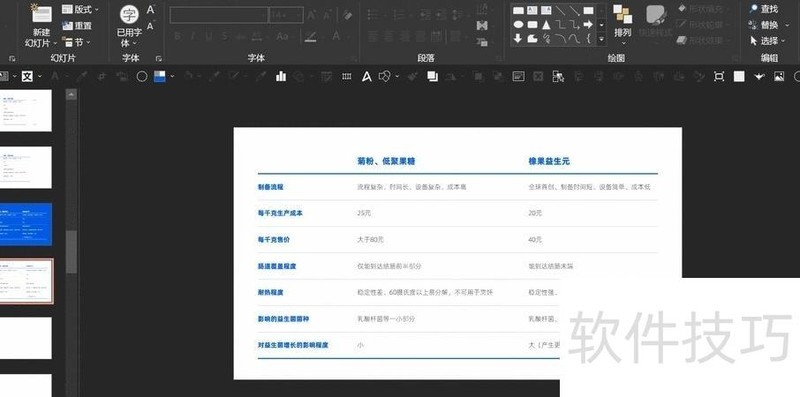Select the Triangle shape in gallery
This screenshot has height=397, width=800.
(x=546, y=24)
